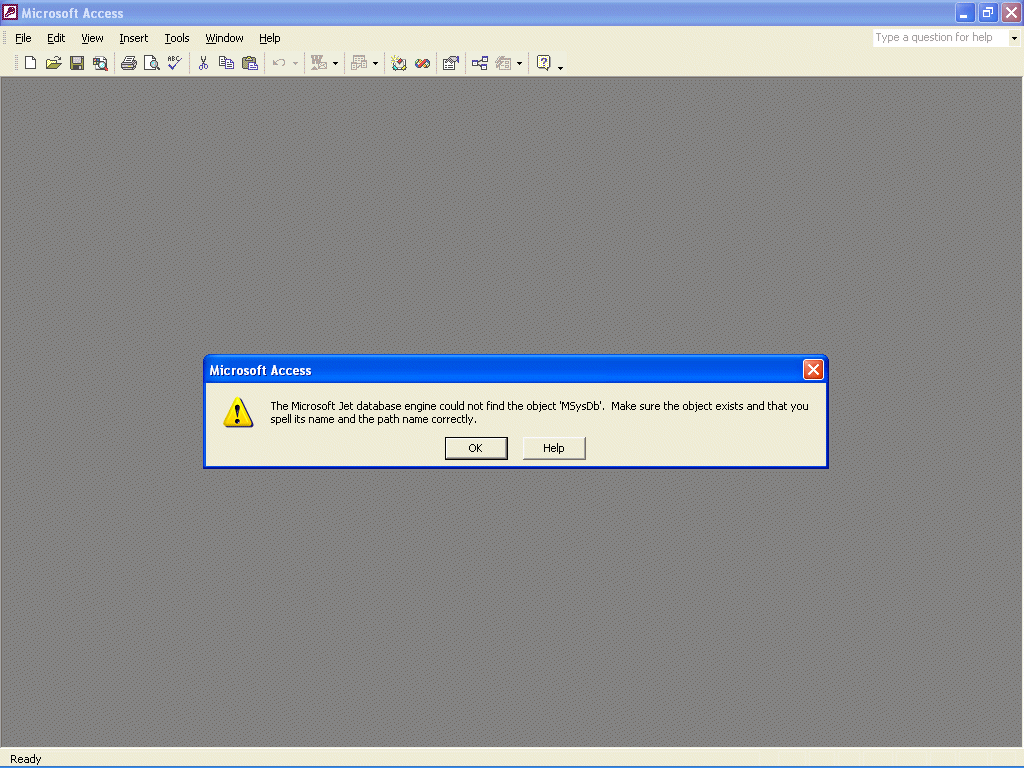The height and width of the screenshot is (768, 1024).
Task: Open the Relationships icon
Action: (480, 63)
